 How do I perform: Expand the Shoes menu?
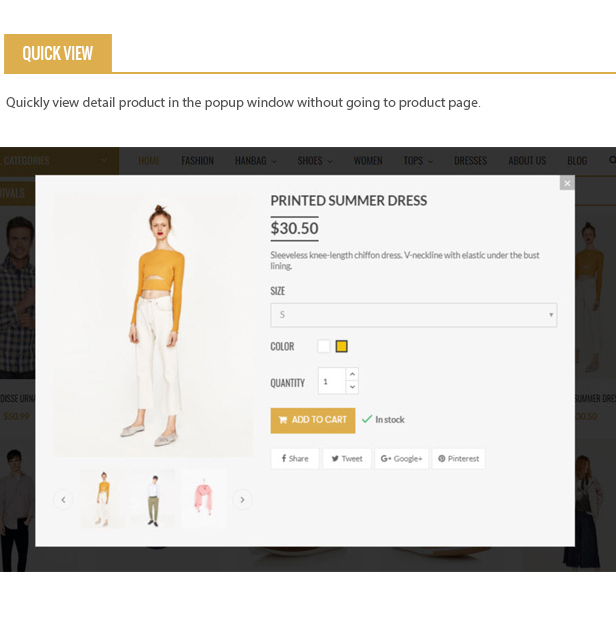point(315,161)
